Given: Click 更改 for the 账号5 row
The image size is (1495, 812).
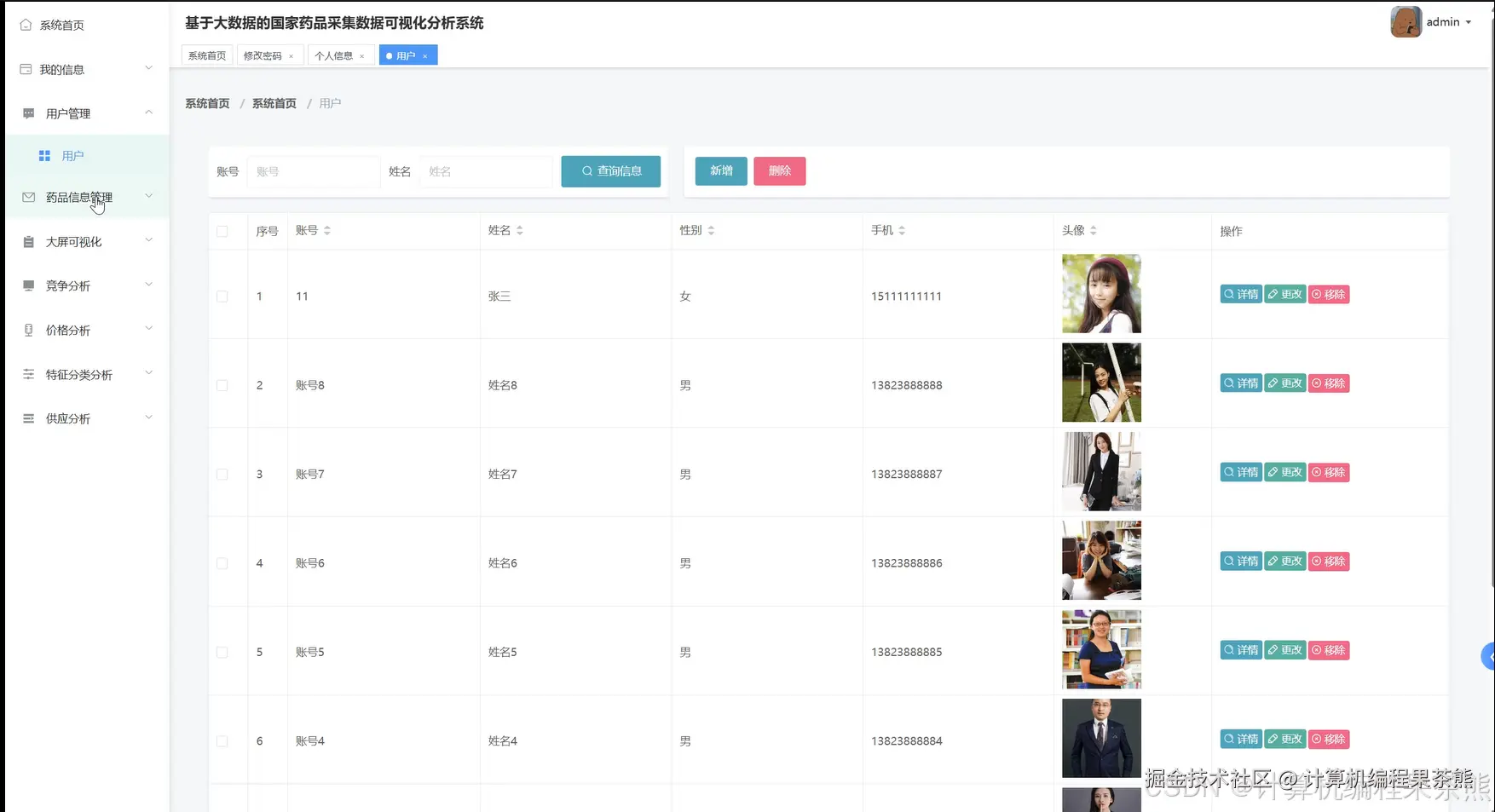Looking at the screenshot, I should pyautogui.click(x=1285, y=650).
